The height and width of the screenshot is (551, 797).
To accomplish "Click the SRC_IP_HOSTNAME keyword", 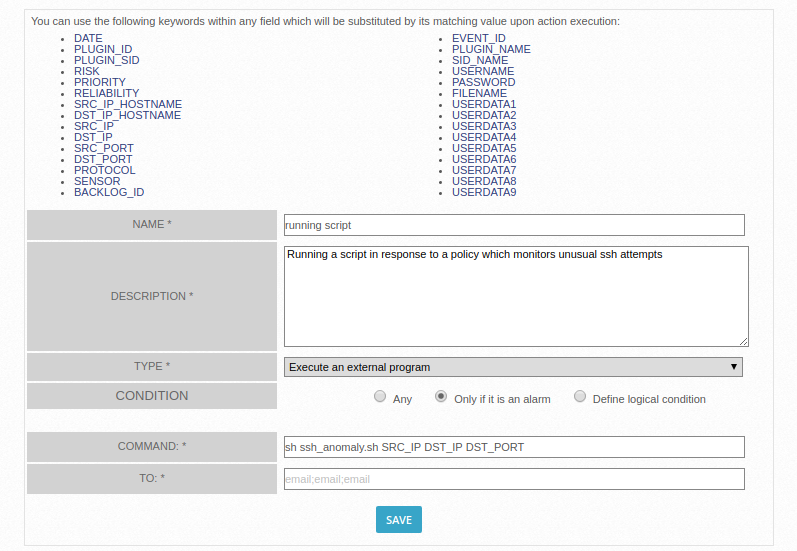I will (x=128, y=104).
